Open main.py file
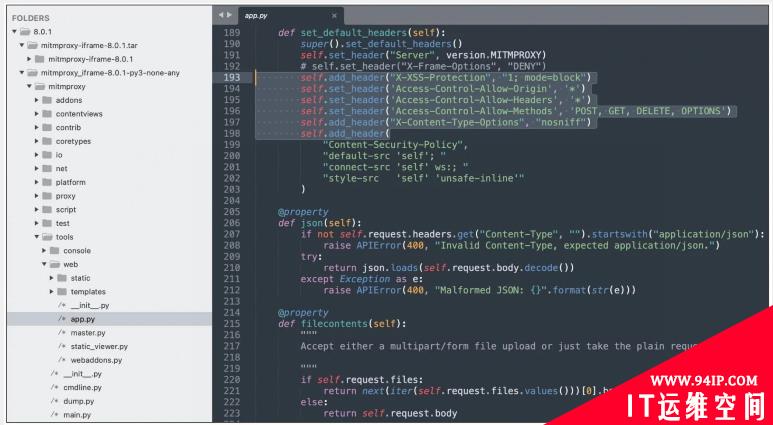The height and width of the screenshot is (425, 773). tap(77, 415)
